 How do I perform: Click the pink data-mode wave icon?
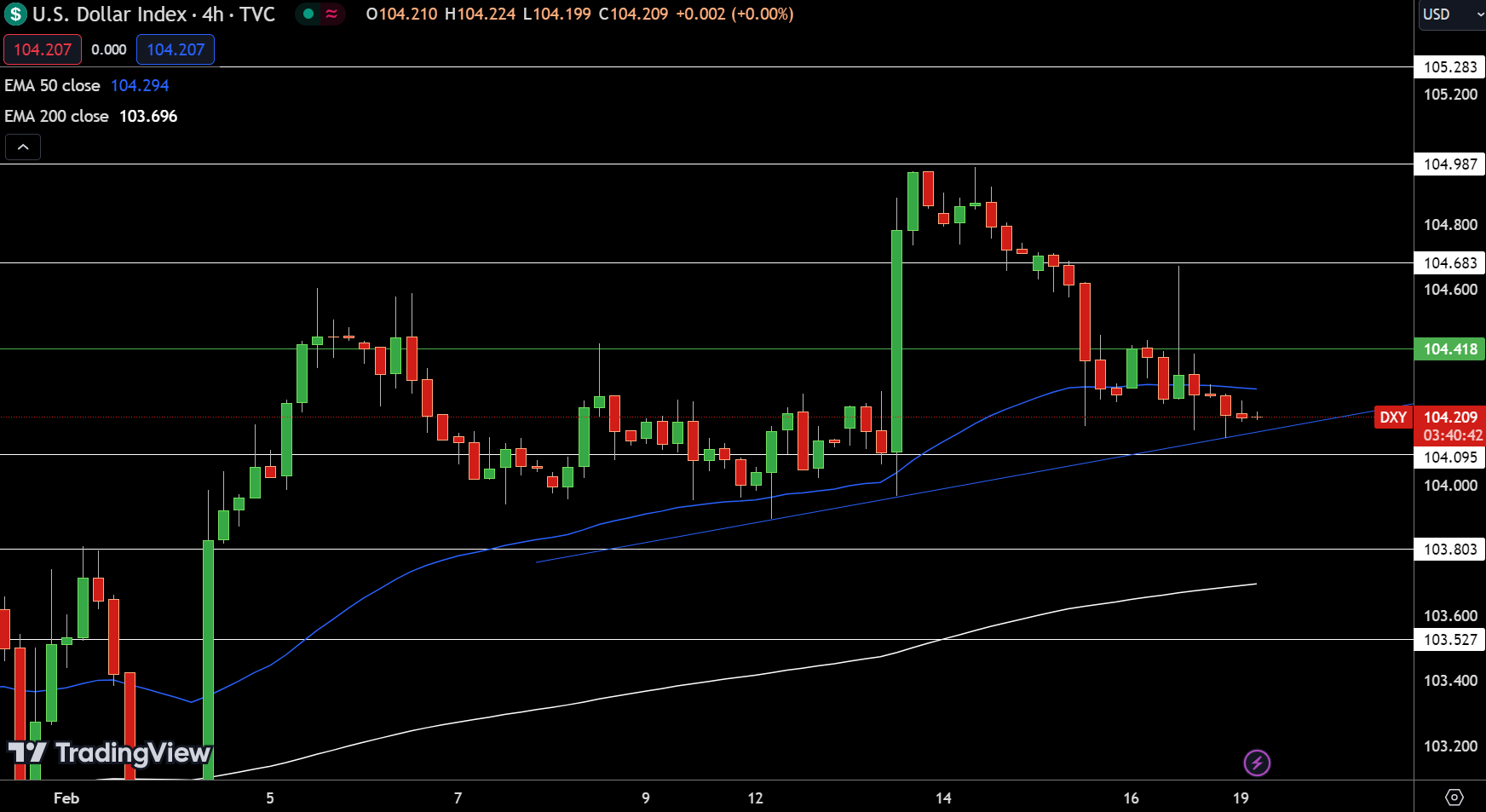(x=331, y=14)
